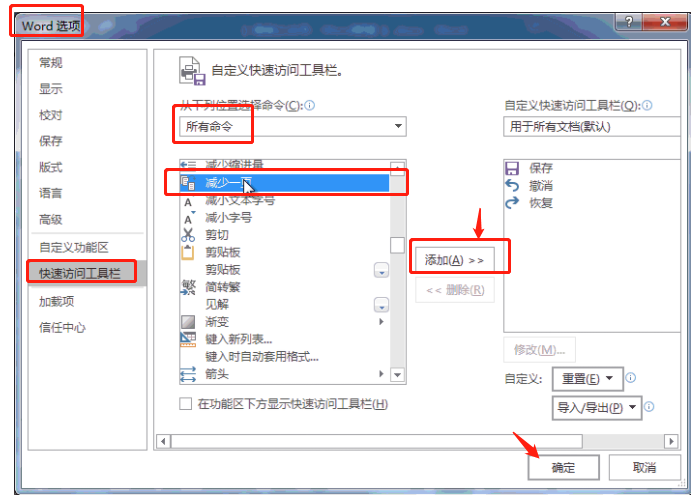This screenshot has height=501, width=697.
Task: Open the 所有命令 command source dropdown
Action: (292, 126)
